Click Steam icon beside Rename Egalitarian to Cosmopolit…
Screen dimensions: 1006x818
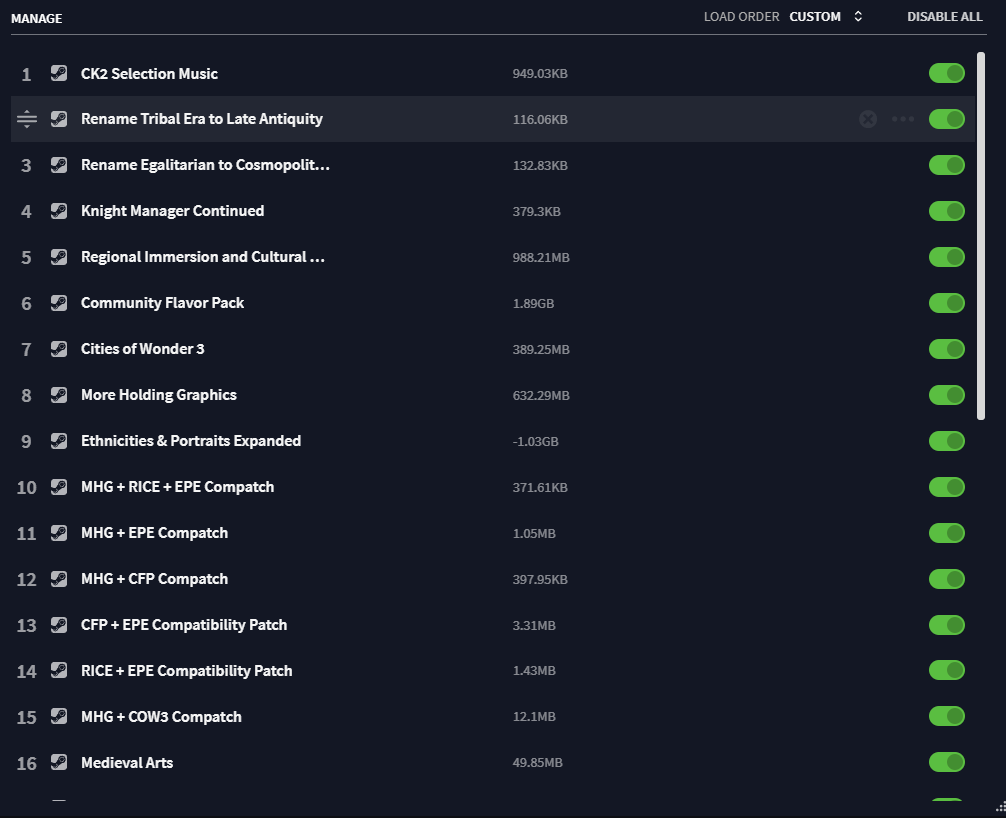pyautogui.click(x=59, y=165)
